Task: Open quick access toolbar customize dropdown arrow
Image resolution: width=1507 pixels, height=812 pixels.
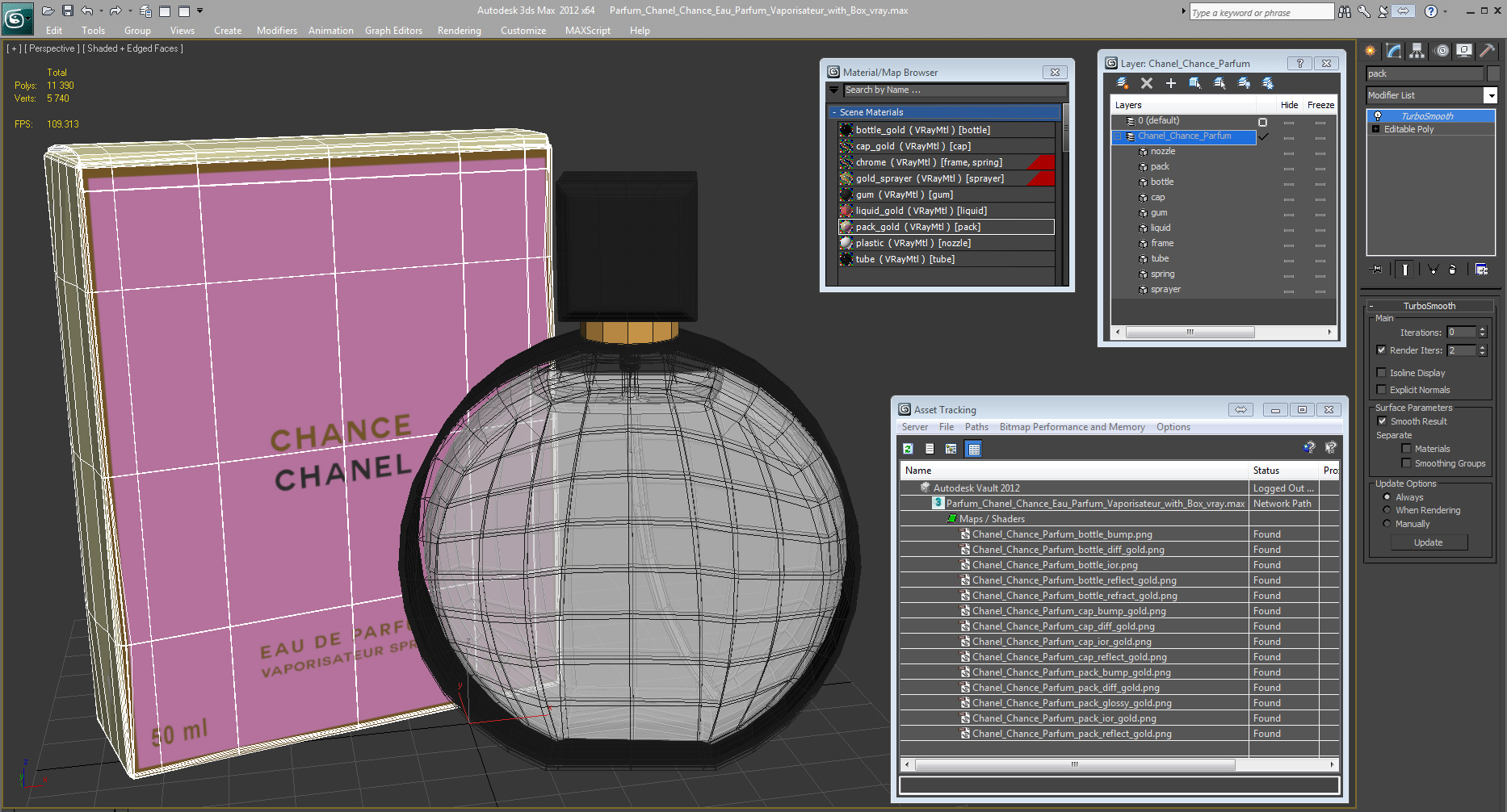Action: click(x=200, y=10)
